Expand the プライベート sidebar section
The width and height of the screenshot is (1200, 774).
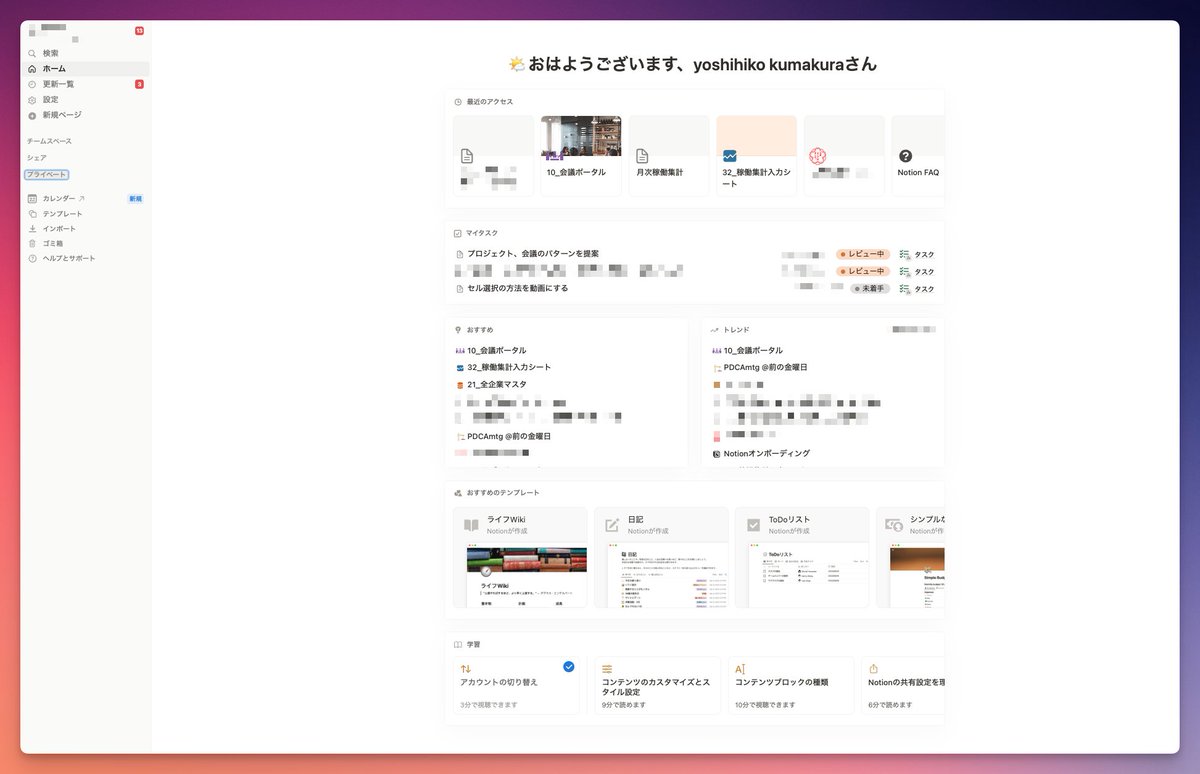coord(47,175)
